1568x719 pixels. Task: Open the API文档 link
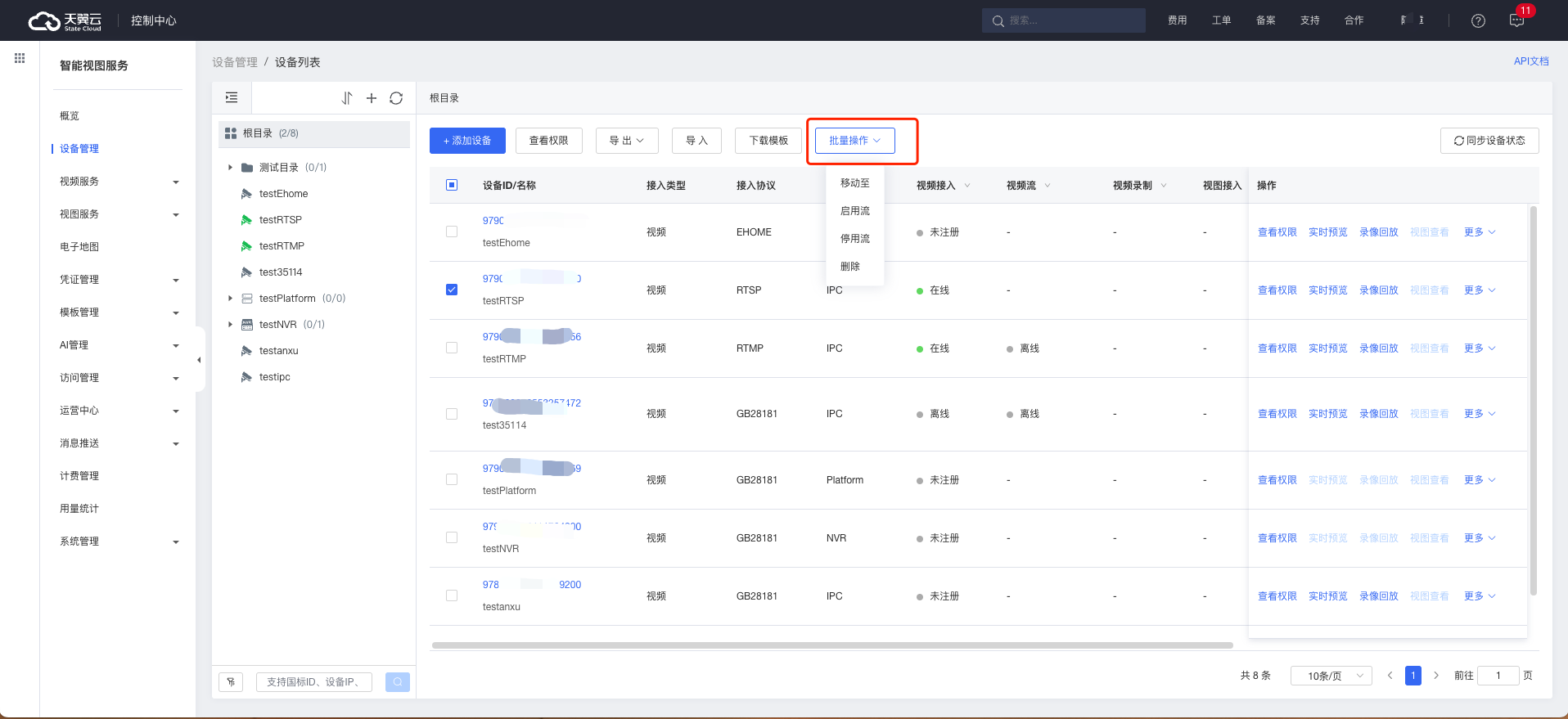(x=1531, y=61)
